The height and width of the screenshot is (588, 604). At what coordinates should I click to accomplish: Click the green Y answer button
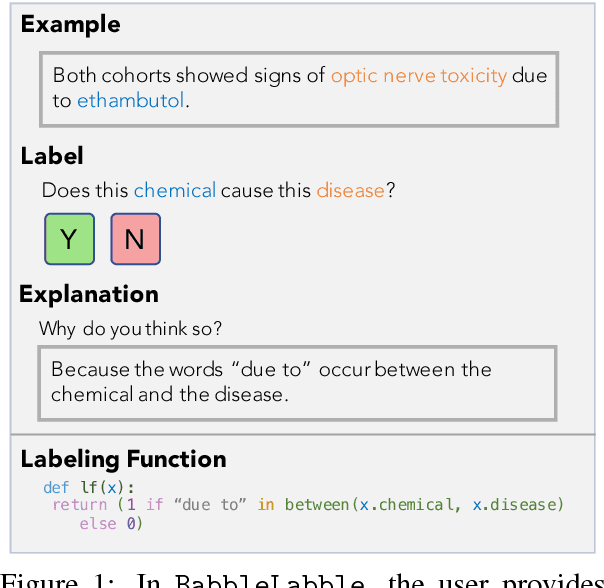(69, 239)
